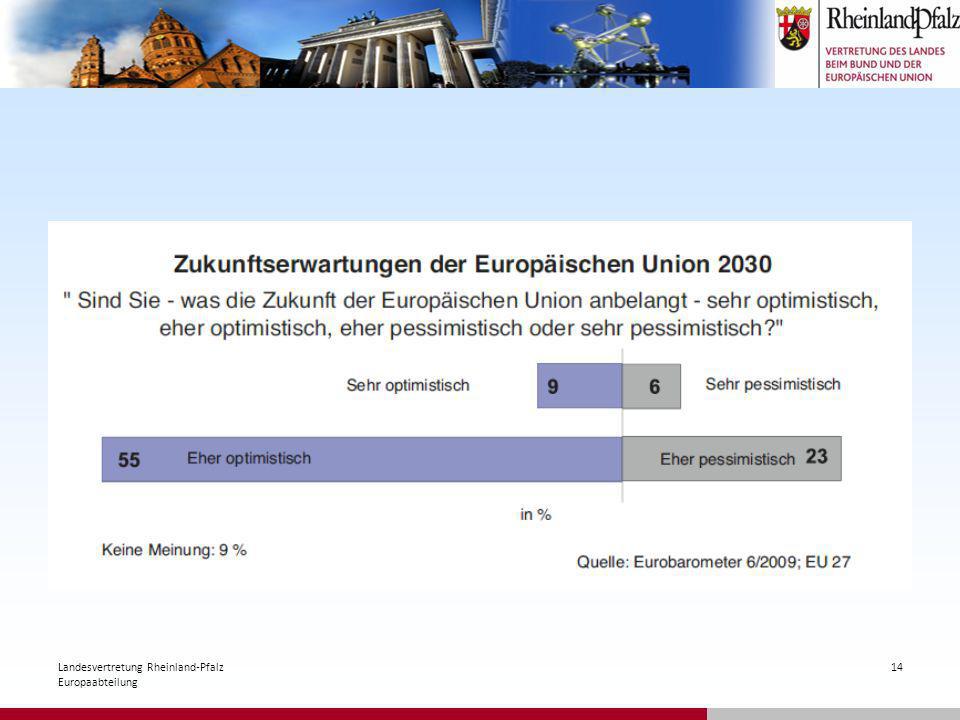Click the text 'EUROPÄISCHEN UNION' in the header
Image resolution: width=960 pixels, height=720 pixels.
point(879,77)
